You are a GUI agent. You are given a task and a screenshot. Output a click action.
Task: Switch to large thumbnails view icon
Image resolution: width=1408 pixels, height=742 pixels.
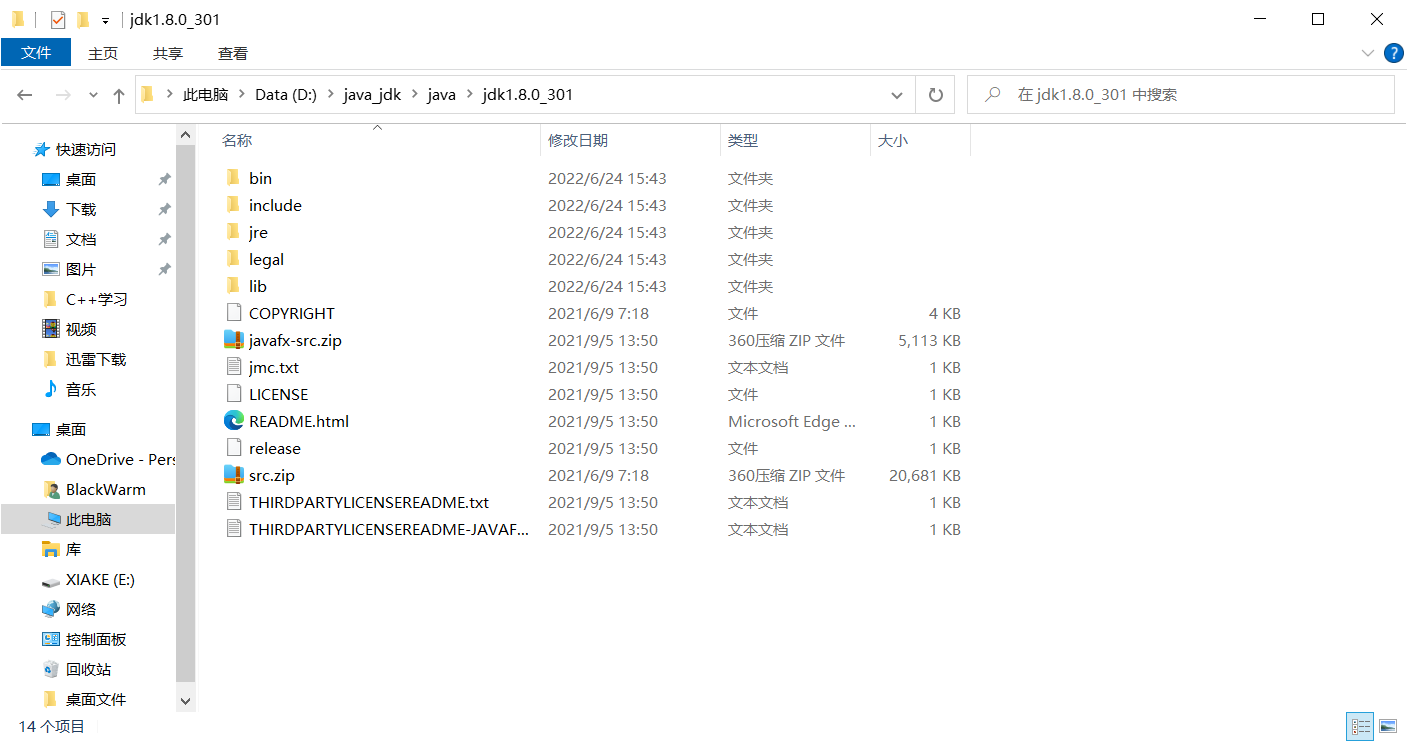tap(1388, 726)
